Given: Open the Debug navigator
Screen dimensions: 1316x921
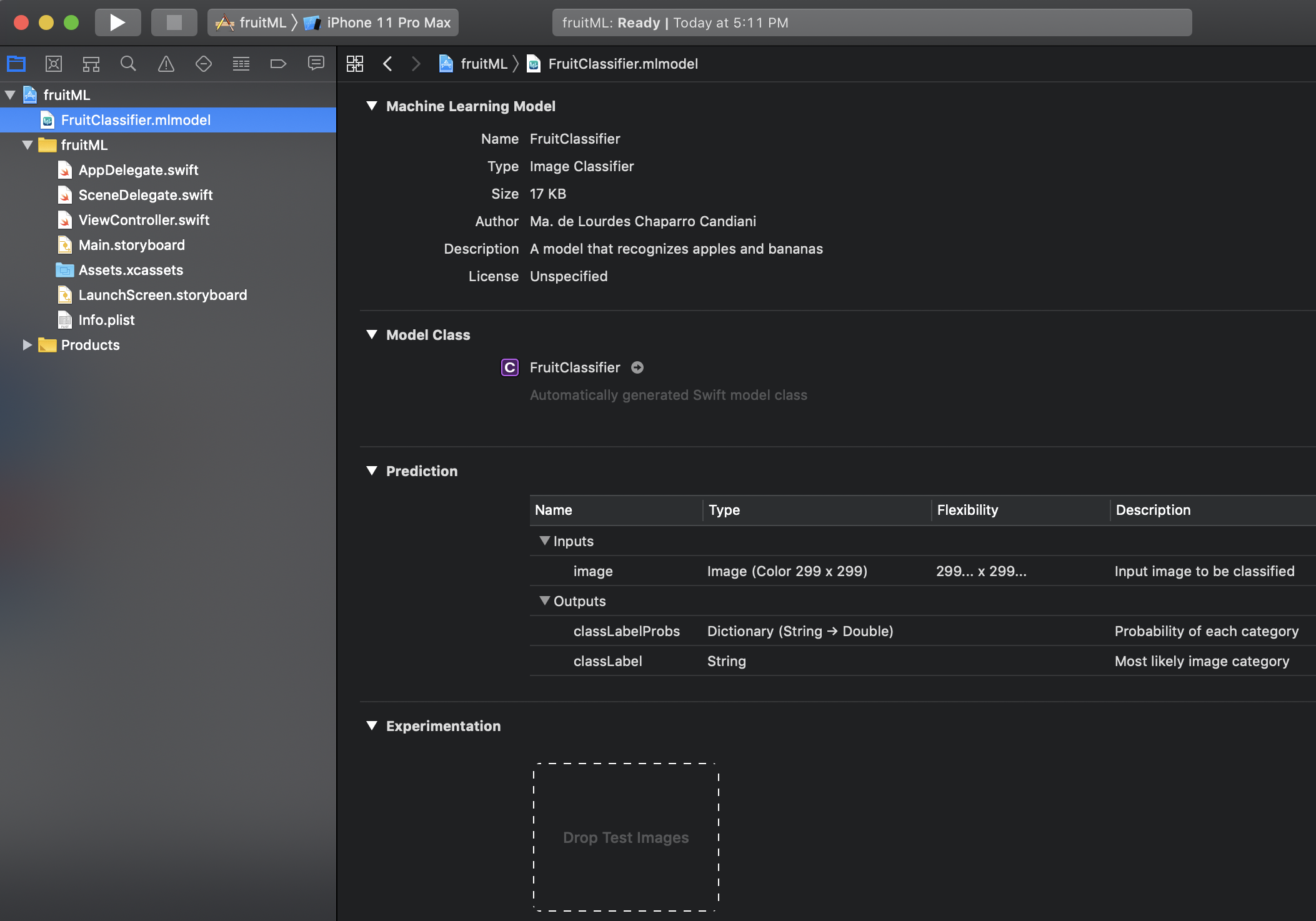Looking at the screenshot, I should (x=241, y=64).
